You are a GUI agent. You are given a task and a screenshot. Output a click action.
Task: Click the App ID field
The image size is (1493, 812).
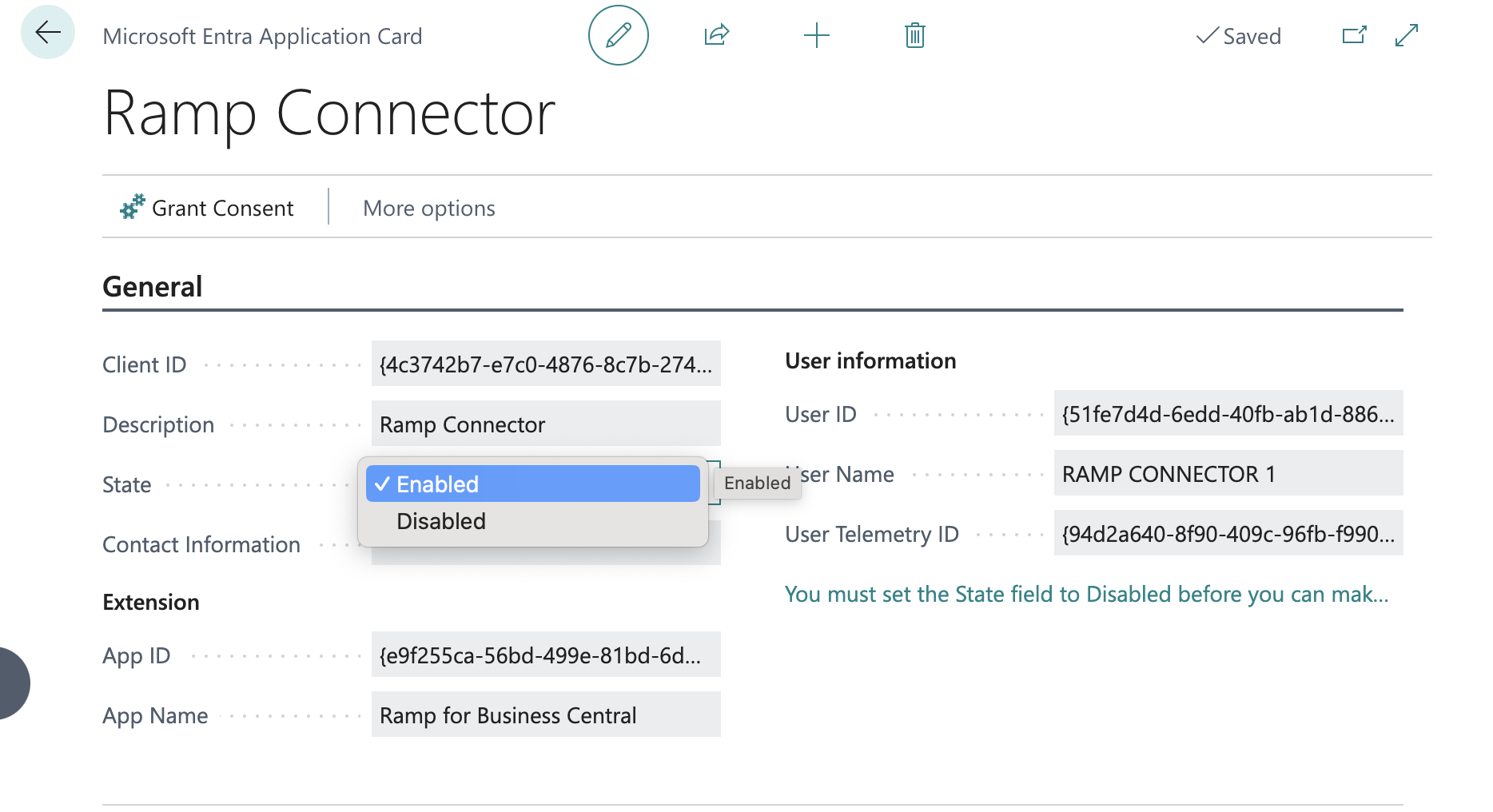click(546, 655)
